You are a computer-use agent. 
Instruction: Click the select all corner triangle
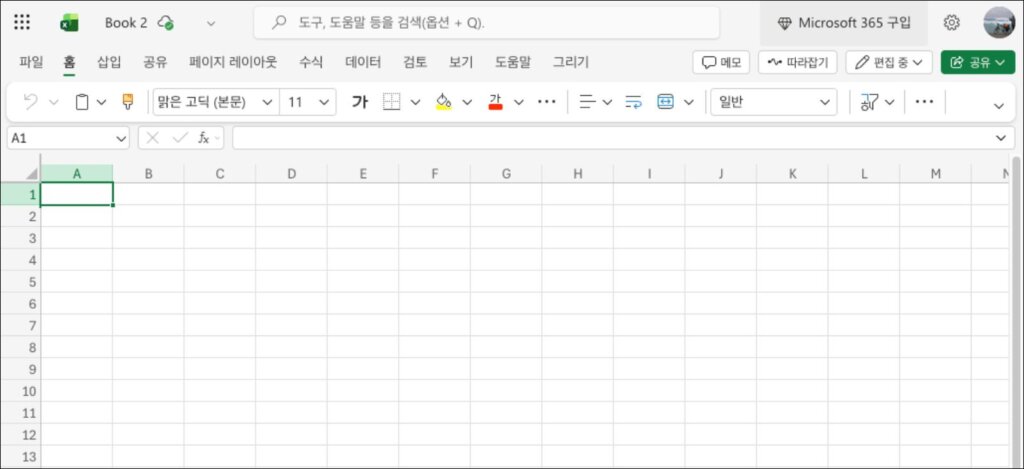tap(32, 174)
